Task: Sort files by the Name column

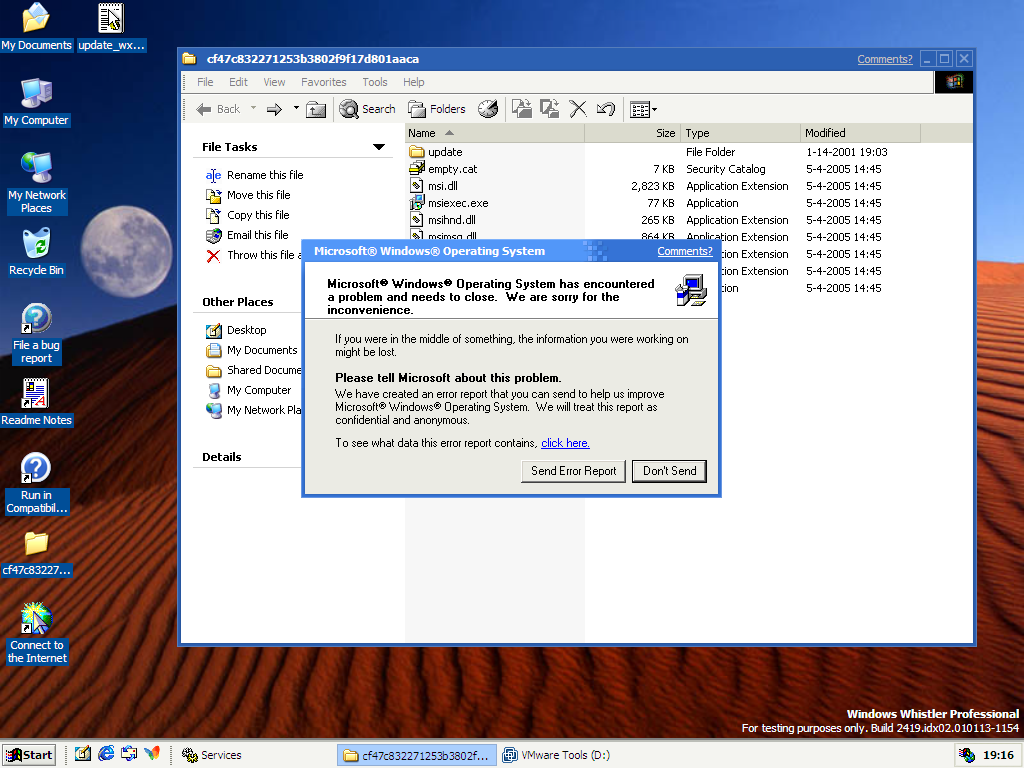Action: coord(494,133)
